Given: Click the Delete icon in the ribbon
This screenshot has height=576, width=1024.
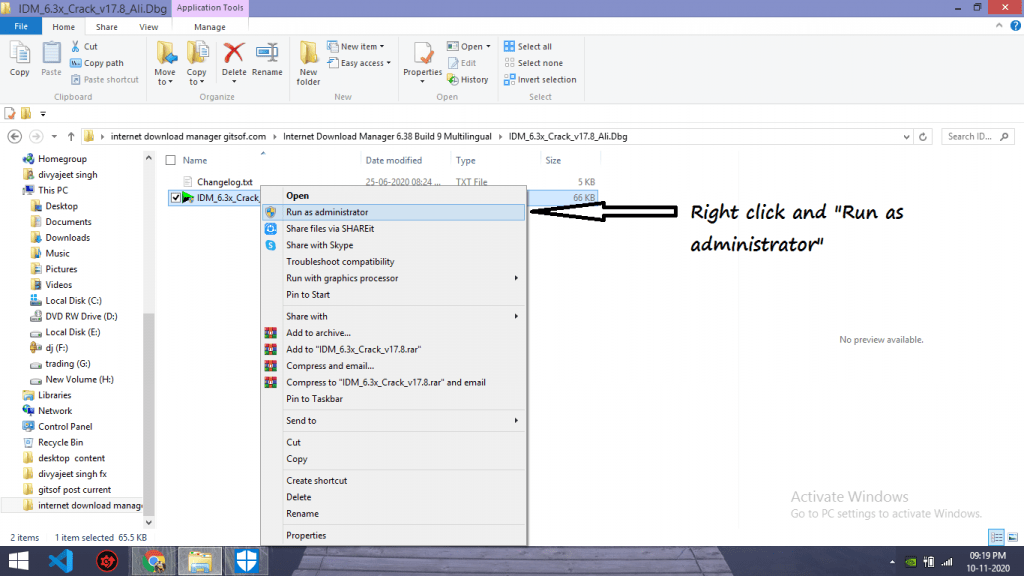Looking at the screenshot, I should (x=233, y=60).
